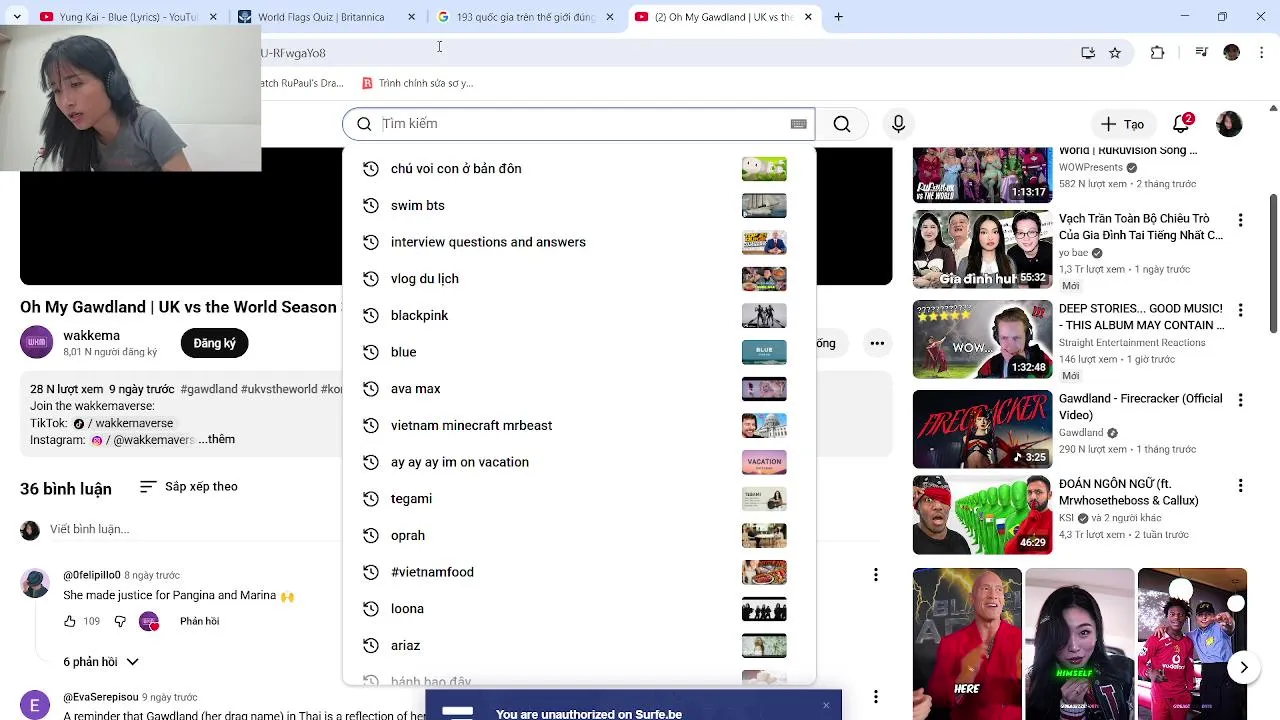Start voice search with microphone icon

click(x=898, y=124)
